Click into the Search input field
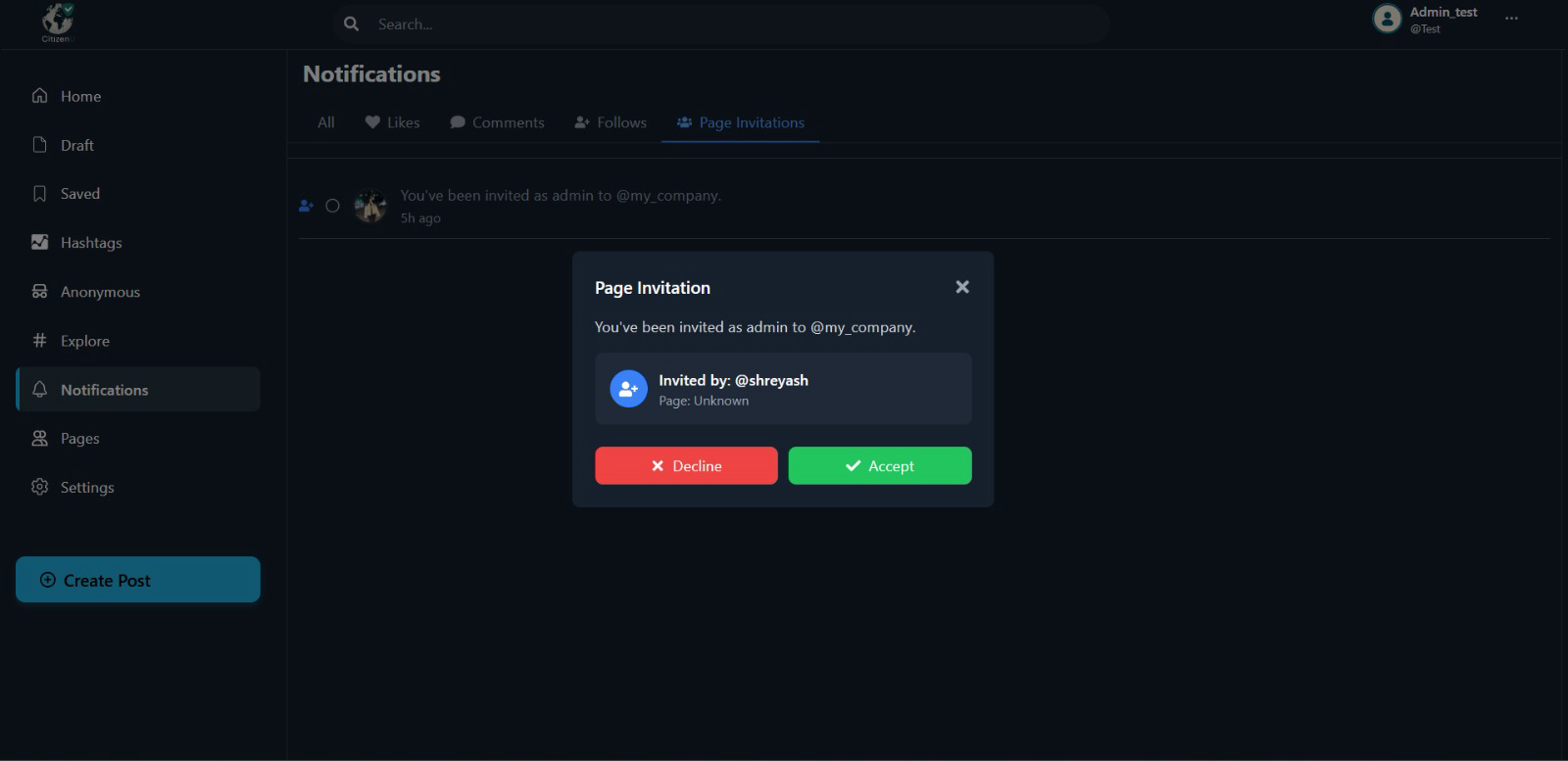The height and width of the screenshot is (761, 1568). click(735, 24)
